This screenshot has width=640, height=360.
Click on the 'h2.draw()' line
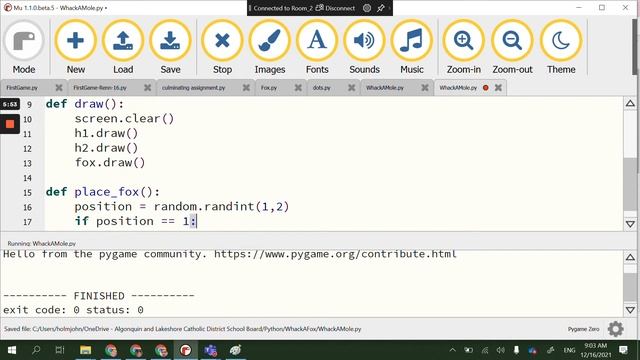click(106, 148)
